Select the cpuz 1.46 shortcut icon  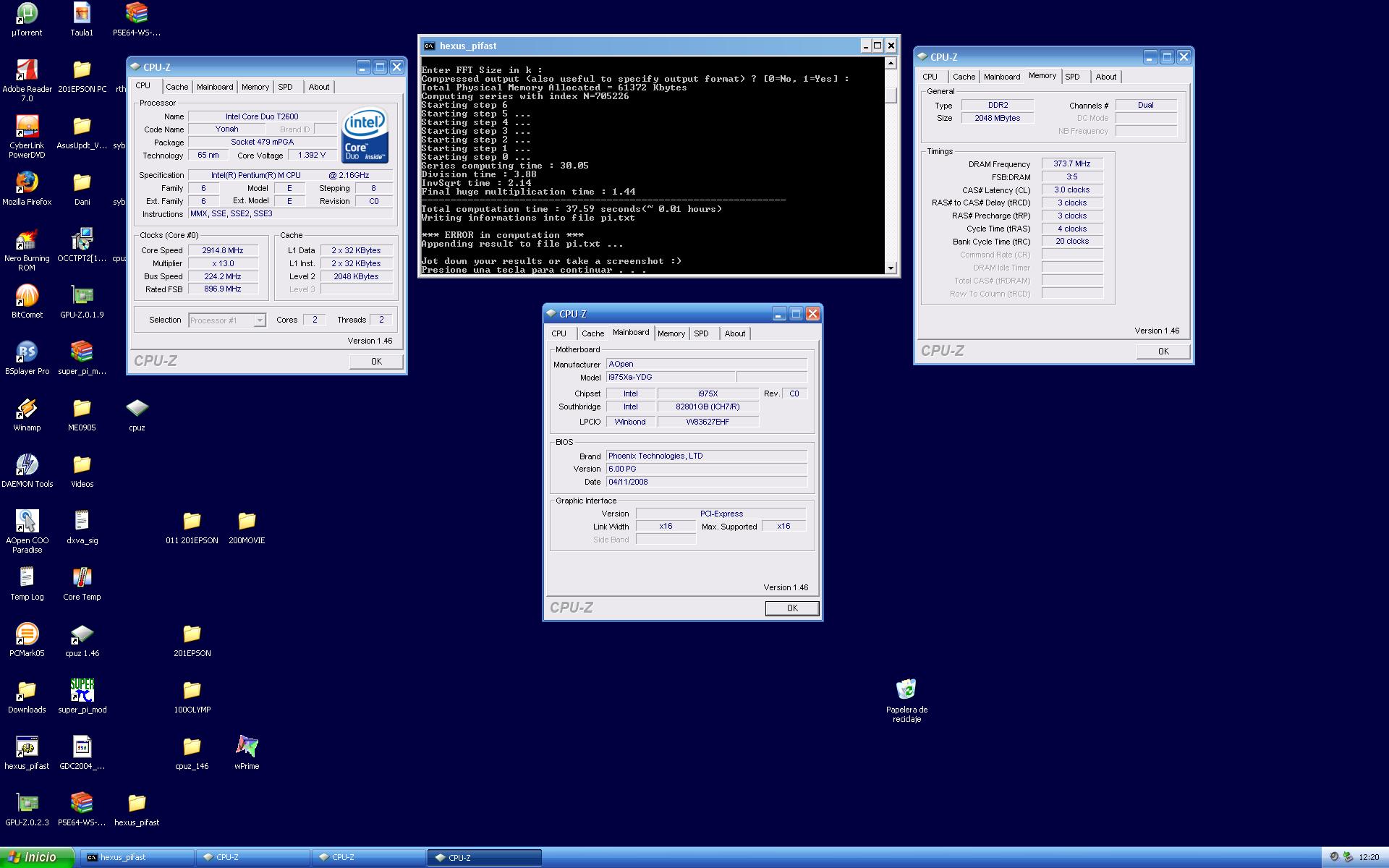(x=82, y=639)
